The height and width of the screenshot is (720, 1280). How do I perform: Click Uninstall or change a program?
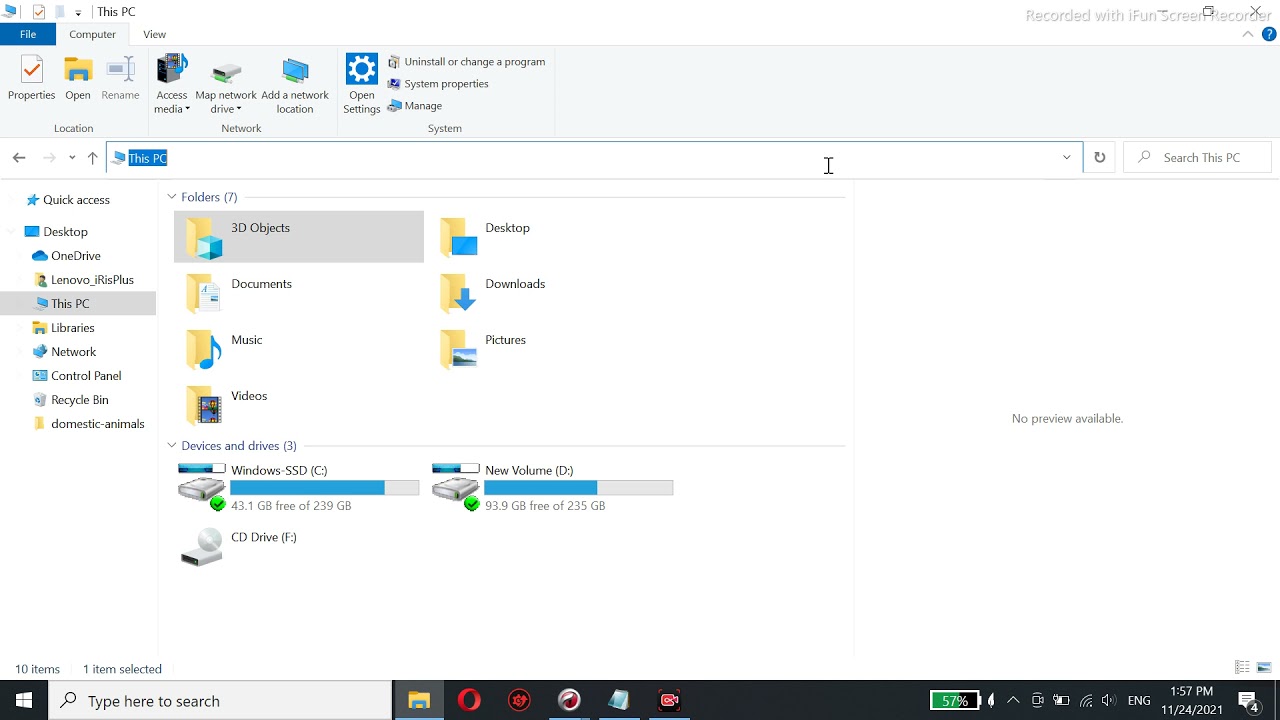(466, 62)
